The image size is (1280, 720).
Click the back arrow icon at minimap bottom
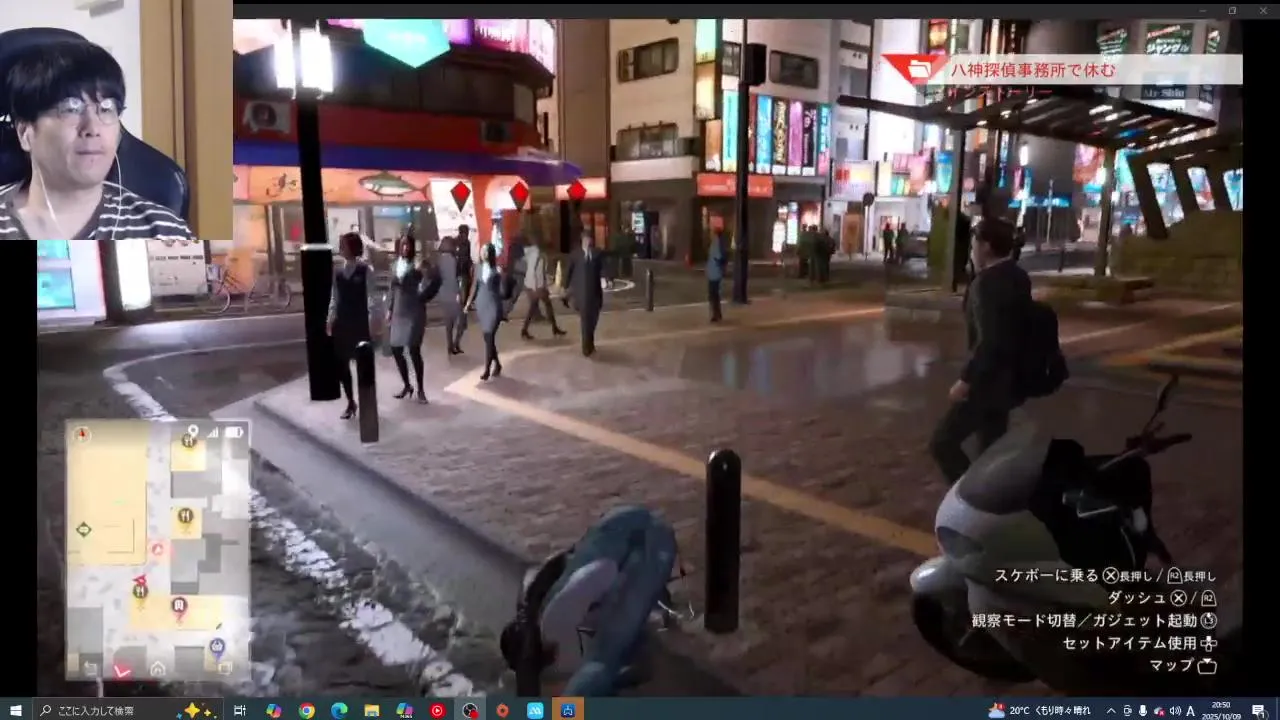coord(90,668)
